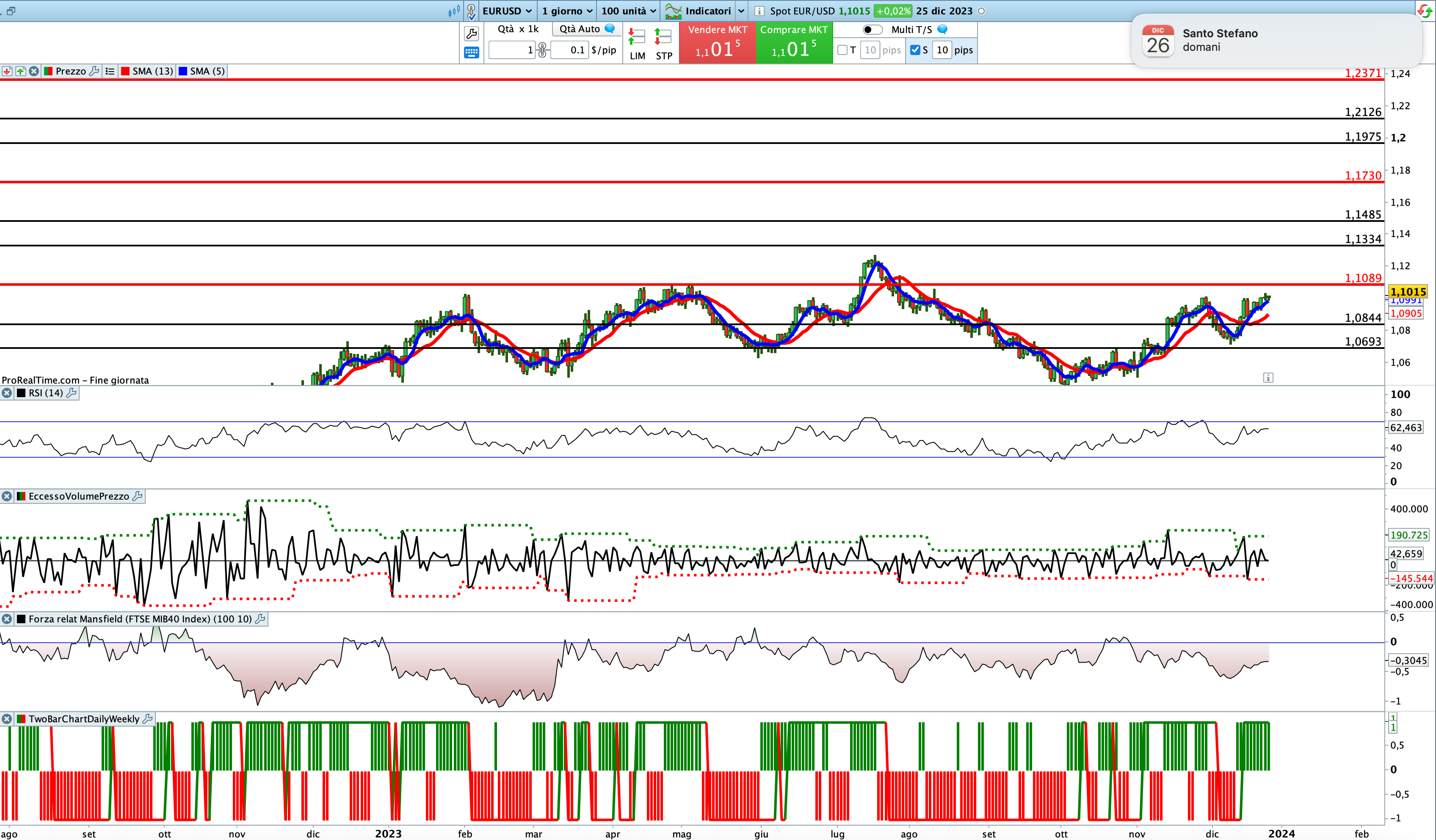
Task: Click the $/pip input field showing 0.1
Action: tap(569, 50)
